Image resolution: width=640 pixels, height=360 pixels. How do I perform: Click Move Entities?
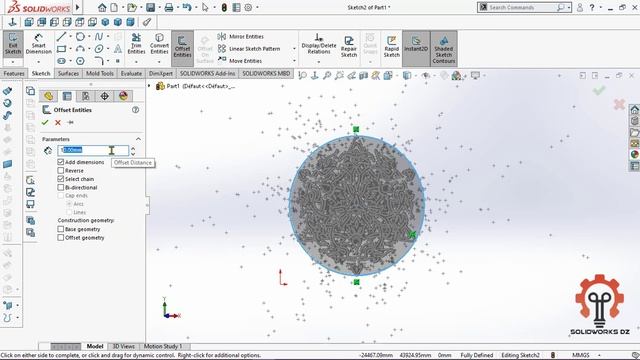[x=240, y=60]
